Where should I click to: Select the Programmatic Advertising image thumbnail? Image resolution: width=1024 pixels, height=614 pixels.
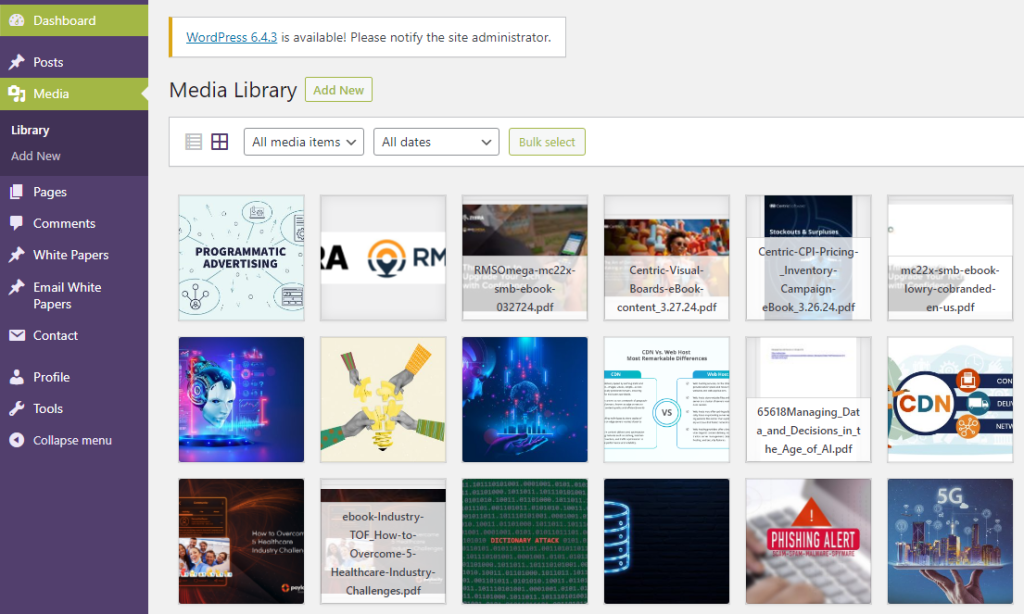click(x=241, y=258)
